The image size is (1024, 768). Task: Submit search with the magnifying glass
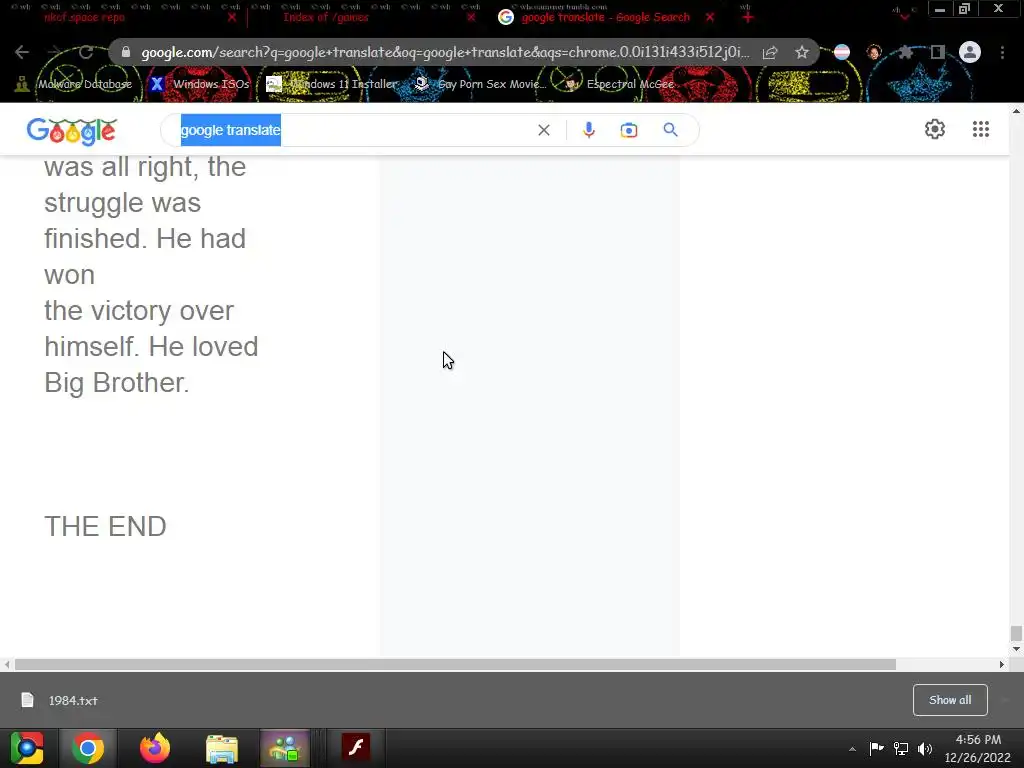tap(670, 130)
